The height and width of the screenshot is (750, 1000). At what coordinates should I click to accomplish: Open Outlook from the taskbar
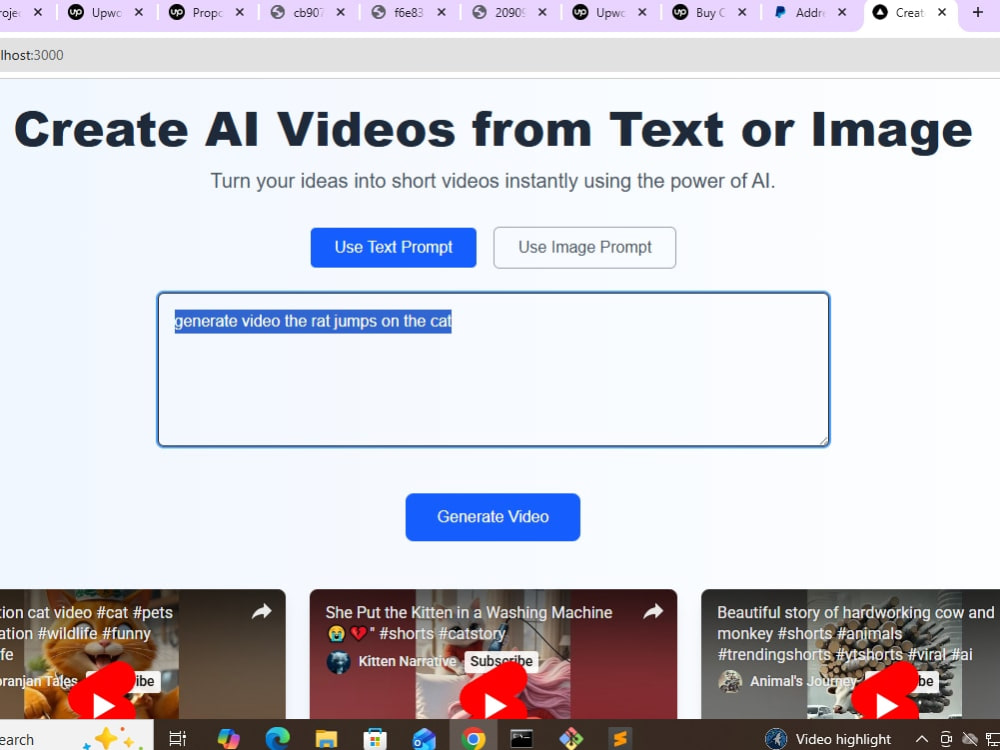pos(423,739)
